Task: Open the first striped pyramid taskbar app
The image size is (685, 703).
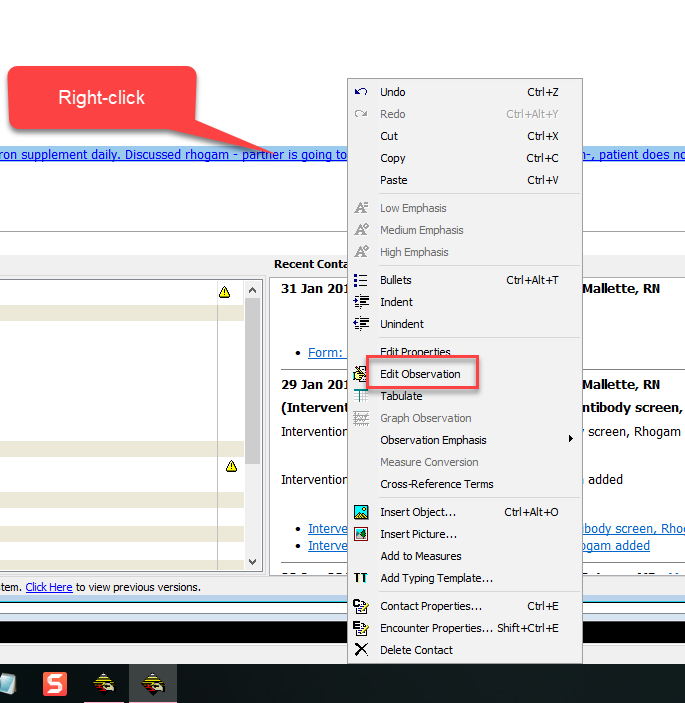Action: (104, 684)
